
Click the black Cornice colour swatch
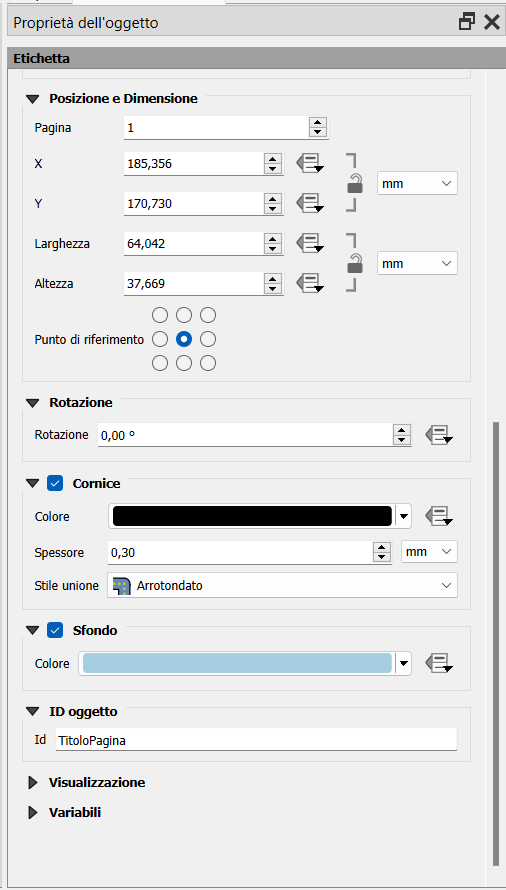(252, 516)
